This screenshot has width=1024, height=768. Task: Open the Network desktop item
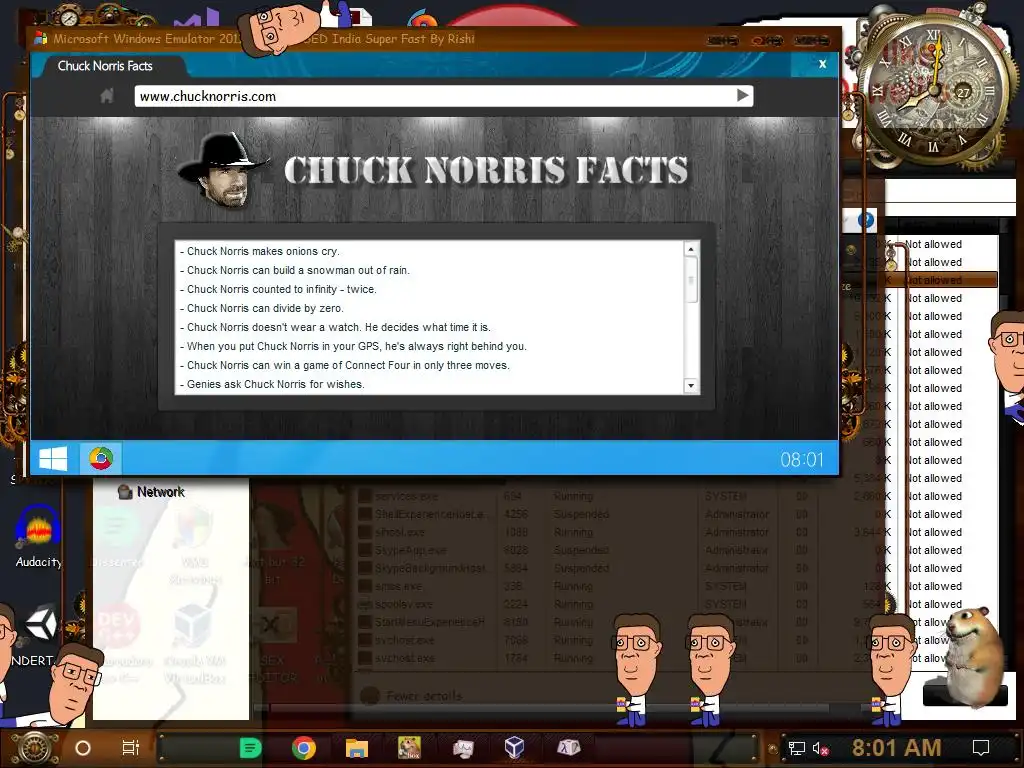(151, 492)
